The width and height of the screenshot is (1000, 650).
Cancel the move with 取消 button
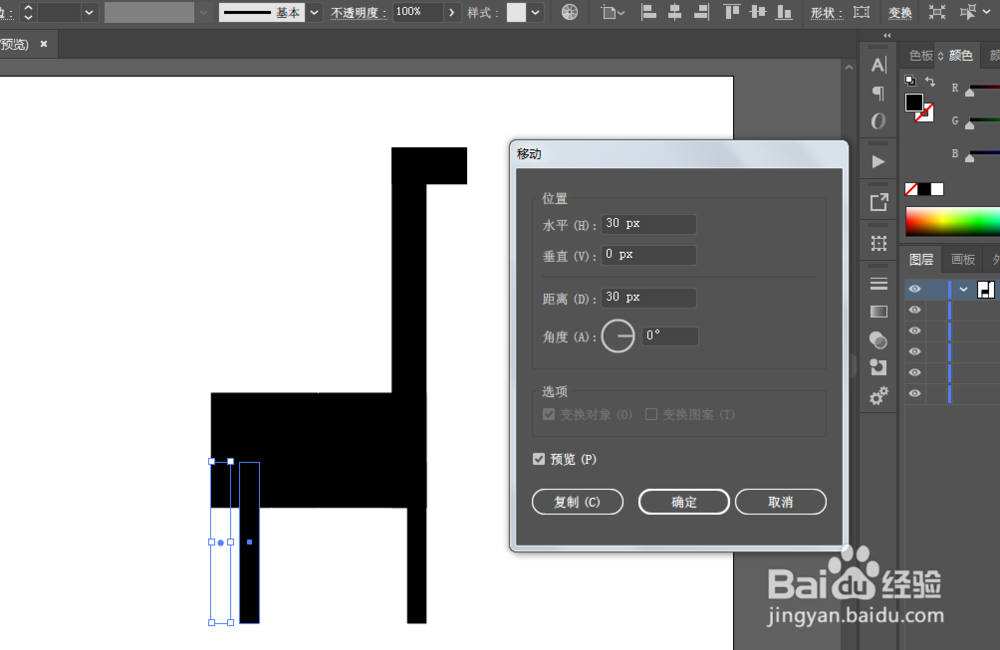point(781,502)
